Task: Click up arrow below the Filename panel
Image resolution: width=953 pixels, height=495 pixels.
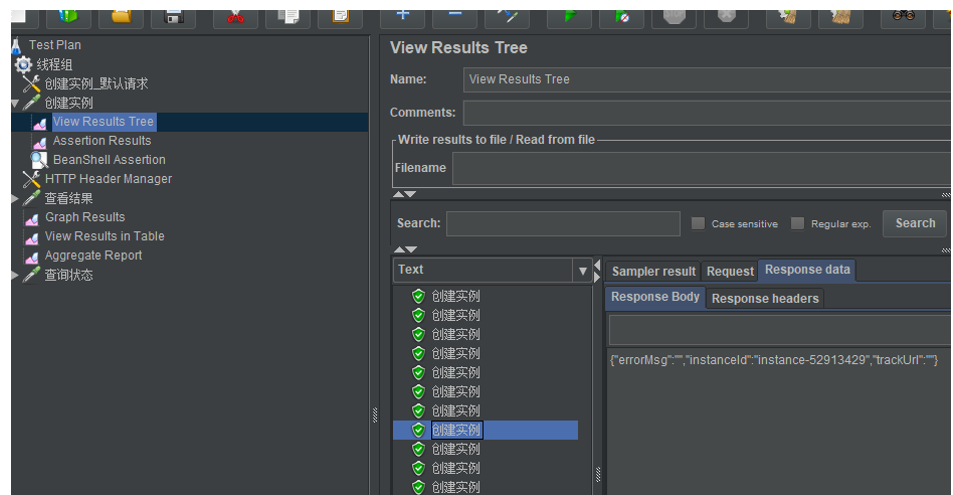Action: (x=398, y=194)
